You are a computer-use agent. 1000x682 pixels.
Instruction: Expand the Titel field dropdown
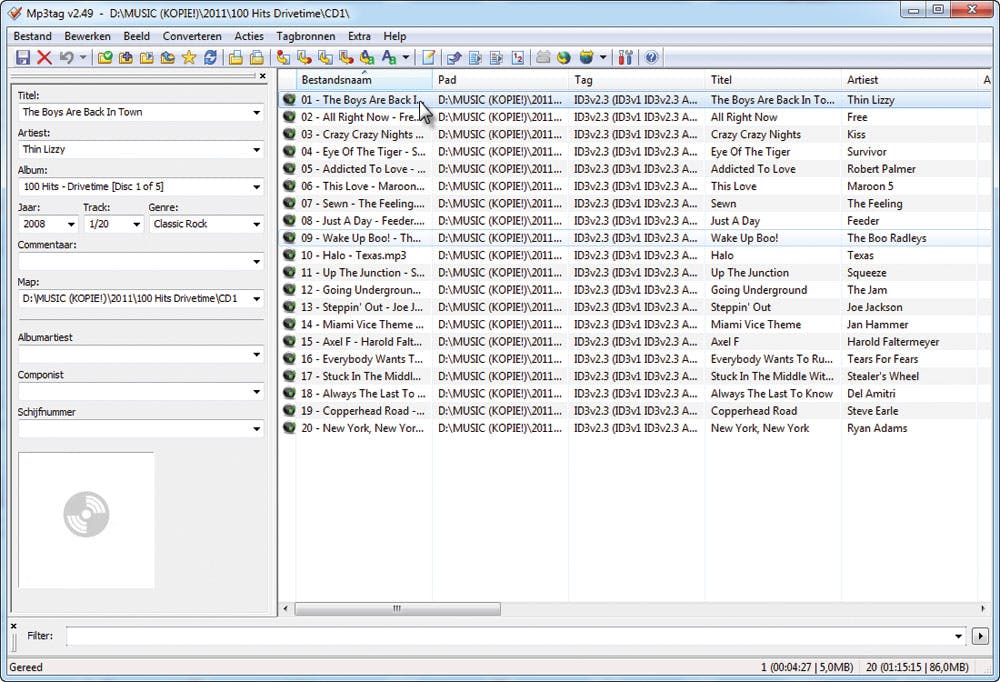pyautogui.click(x=256, y=112)
